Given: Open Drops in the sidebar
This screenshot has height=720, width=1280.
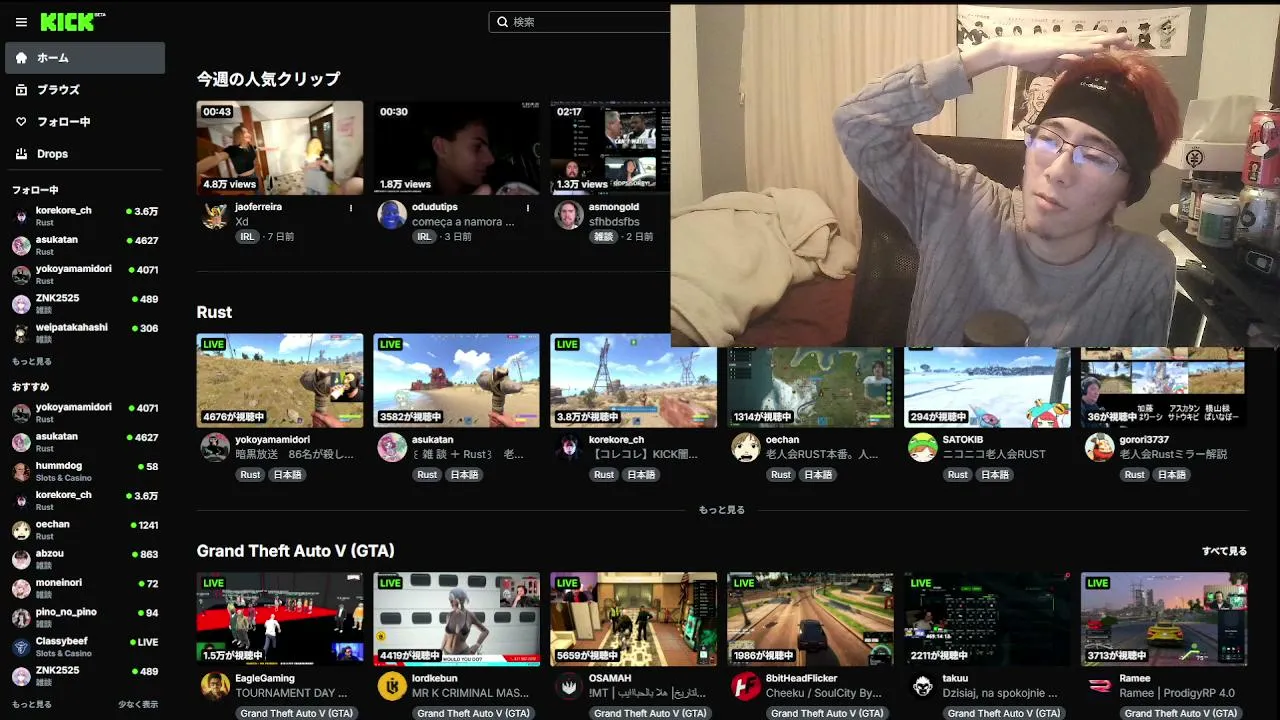Looking at the screenshot, I should tap(85, 154).
